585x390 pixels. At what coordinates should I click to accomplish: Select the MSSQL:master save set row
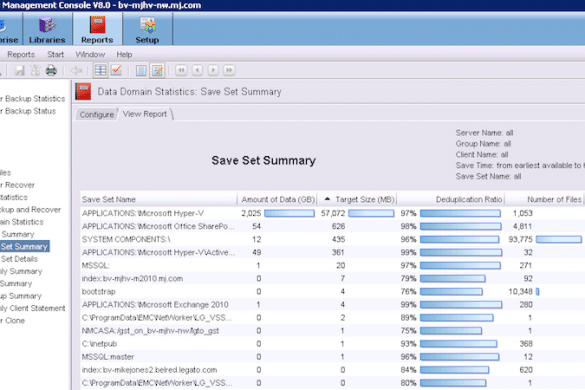pyautogui.click(x=332, y=357)
